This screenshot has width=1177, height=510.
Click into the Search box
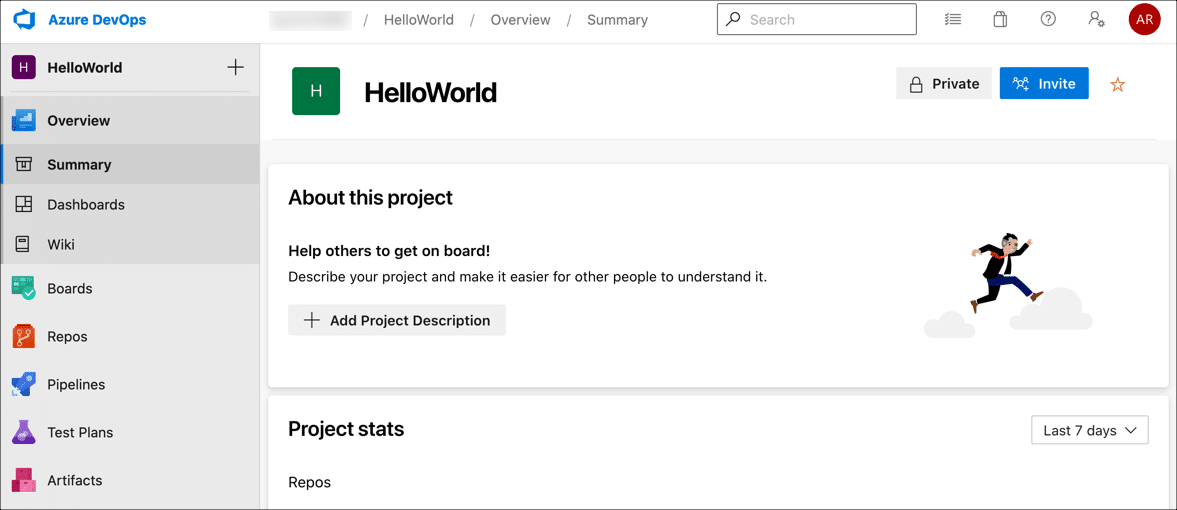click(x=826, y=20)
